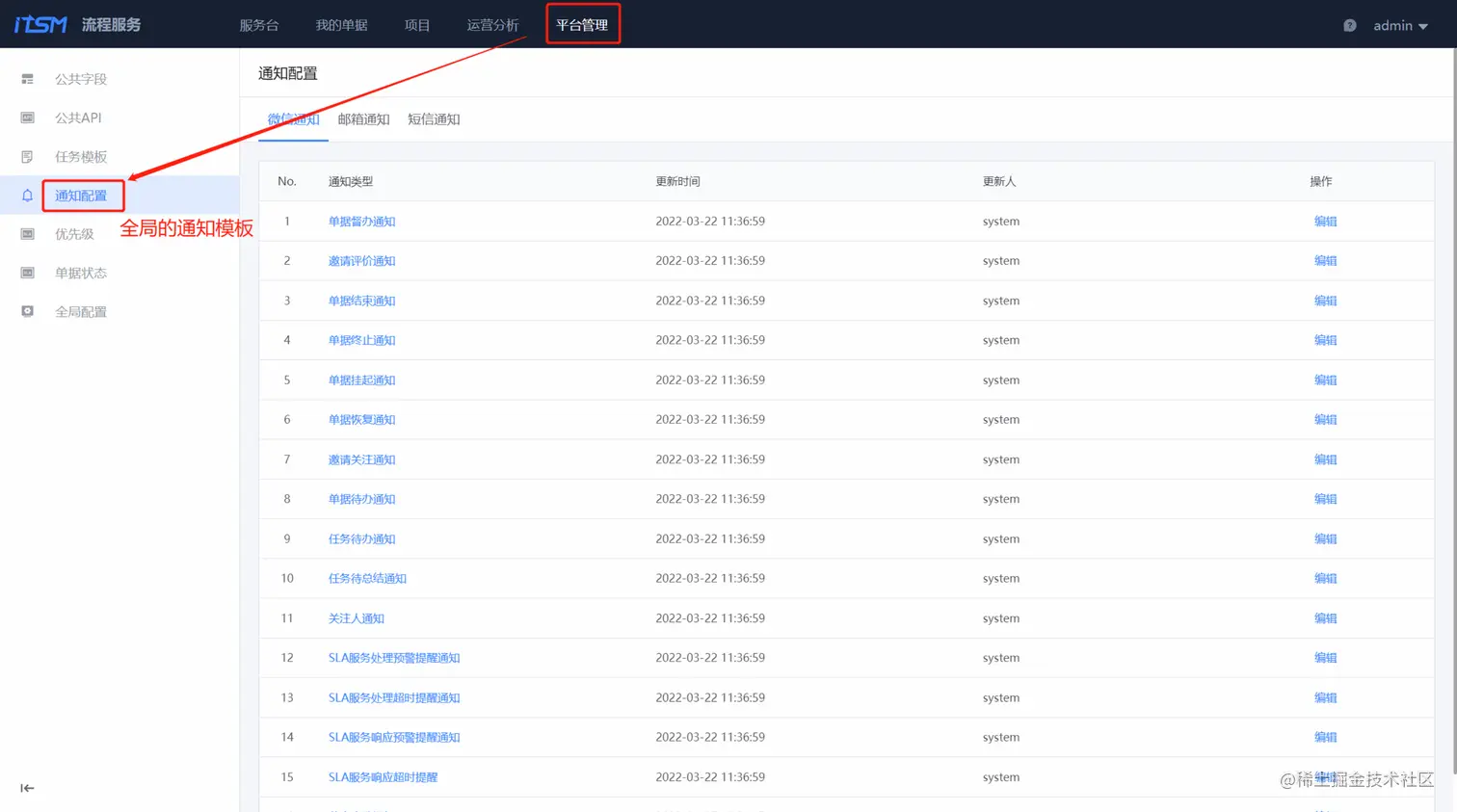This screenshot has height=812, width=1457.
Task: Open the 单据恢复通知 link
Action: pyautogui.click(x=361, y=420)
